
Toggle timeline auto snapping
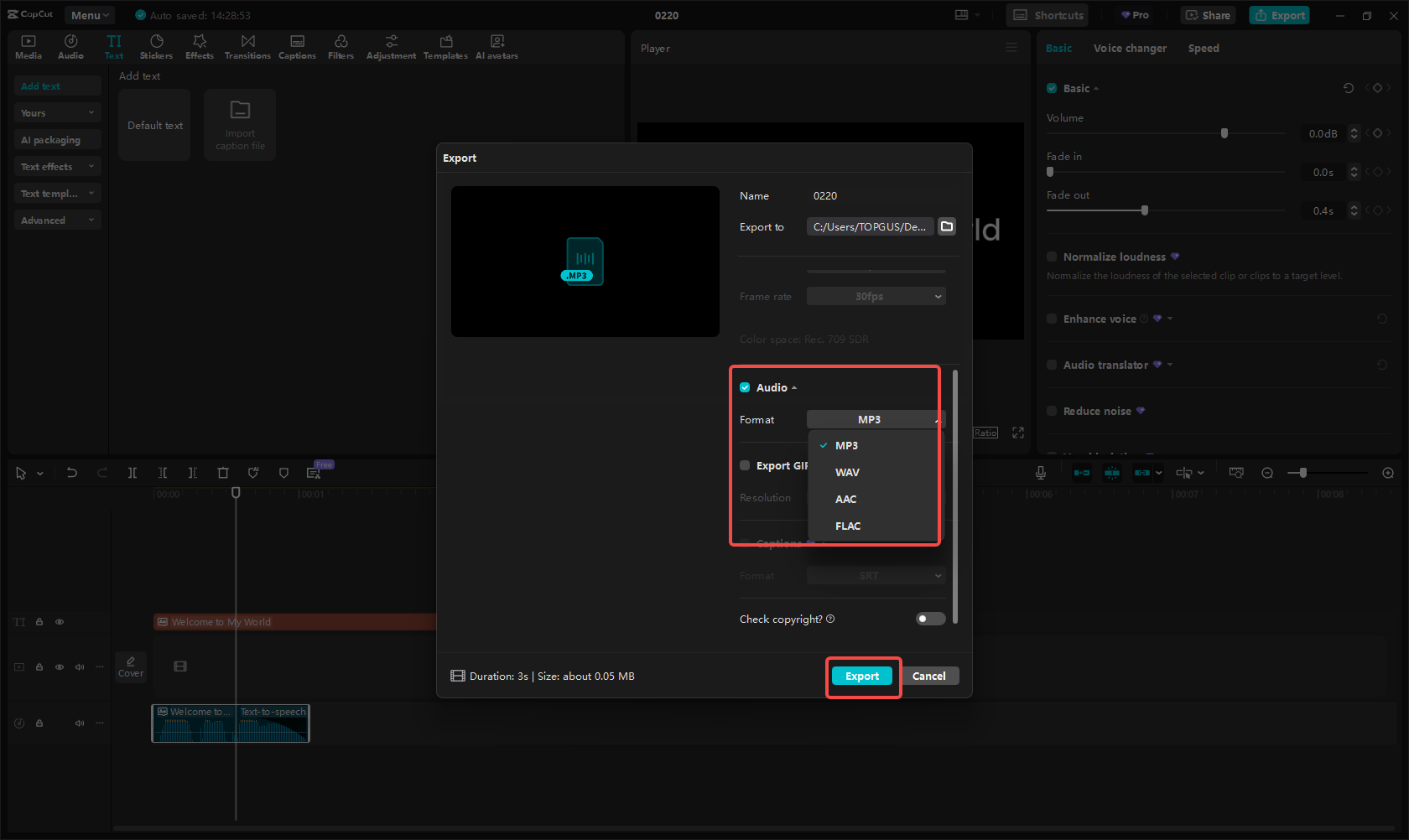1112,473
